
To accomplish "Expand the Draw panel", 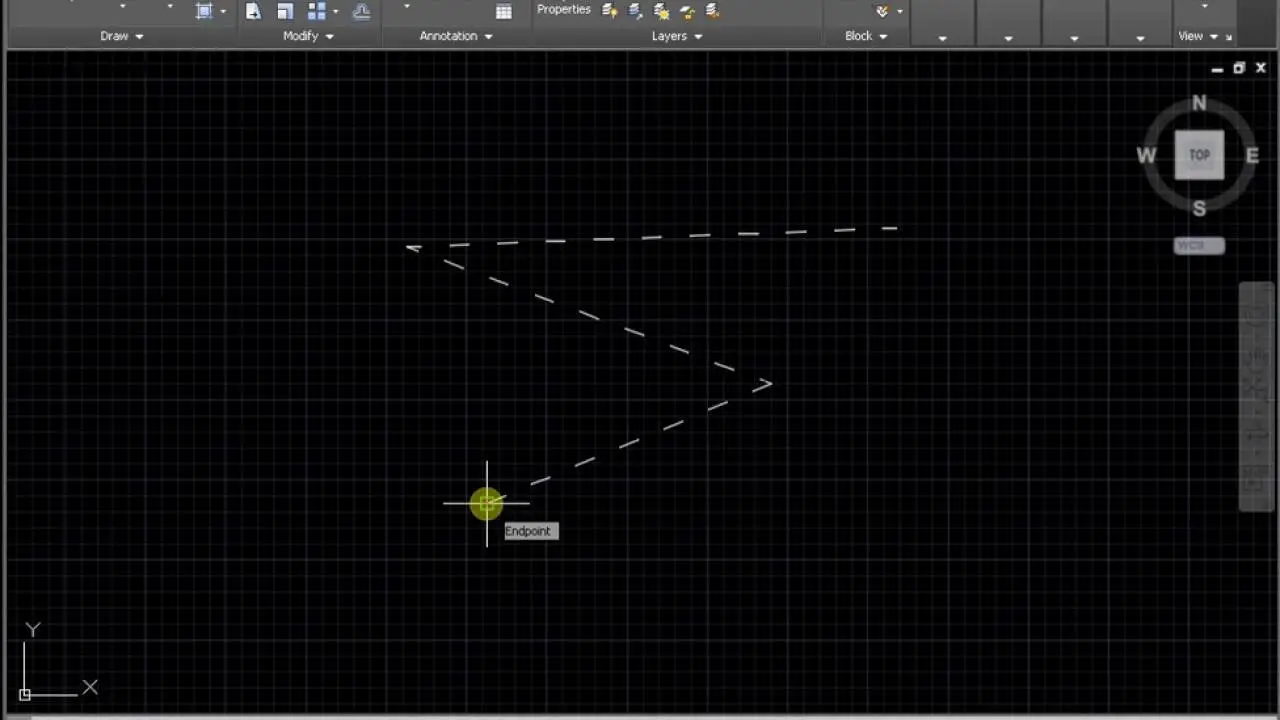I will tap(122, 36).
